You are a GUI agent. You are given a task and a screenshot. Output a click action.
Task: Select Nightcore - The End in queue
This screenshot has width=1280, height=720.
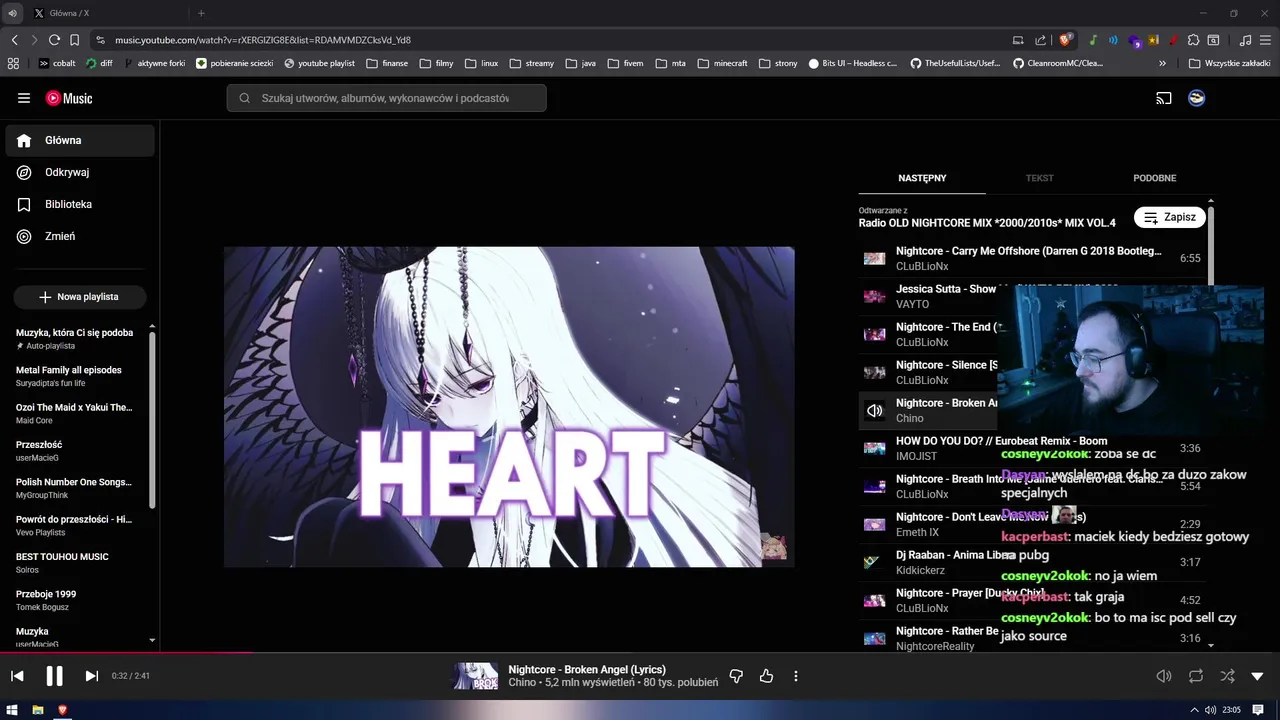tap(1032, 334)
